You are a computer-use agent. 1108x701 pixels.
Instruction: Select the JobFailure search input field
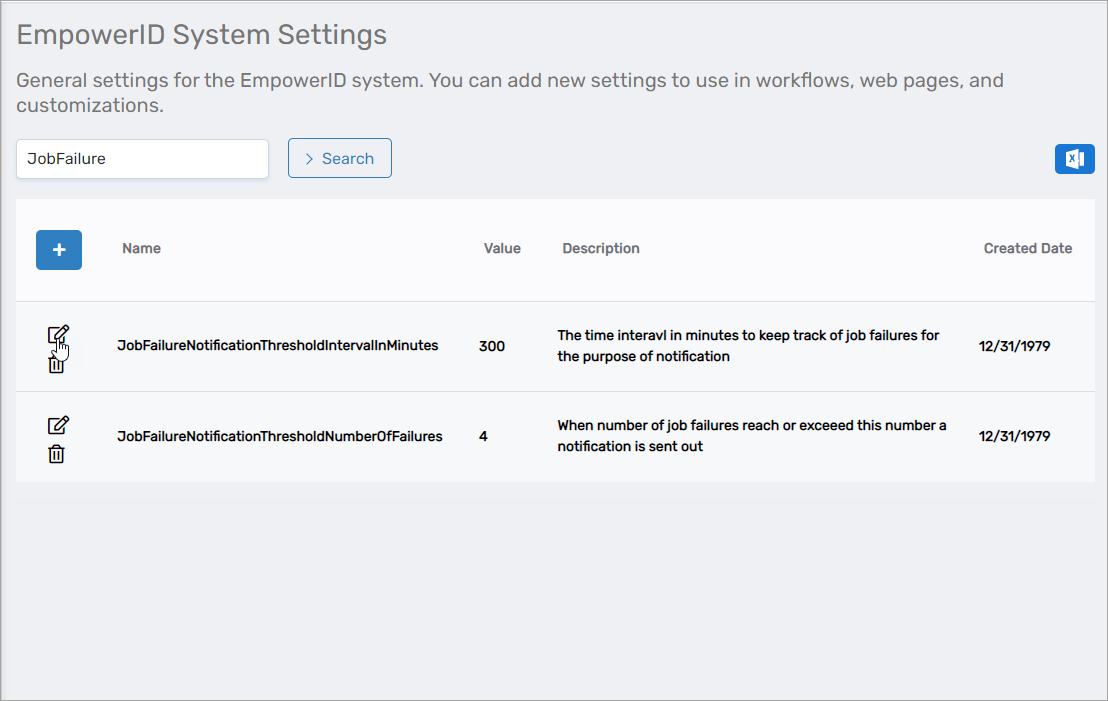[x=142, y=158]
